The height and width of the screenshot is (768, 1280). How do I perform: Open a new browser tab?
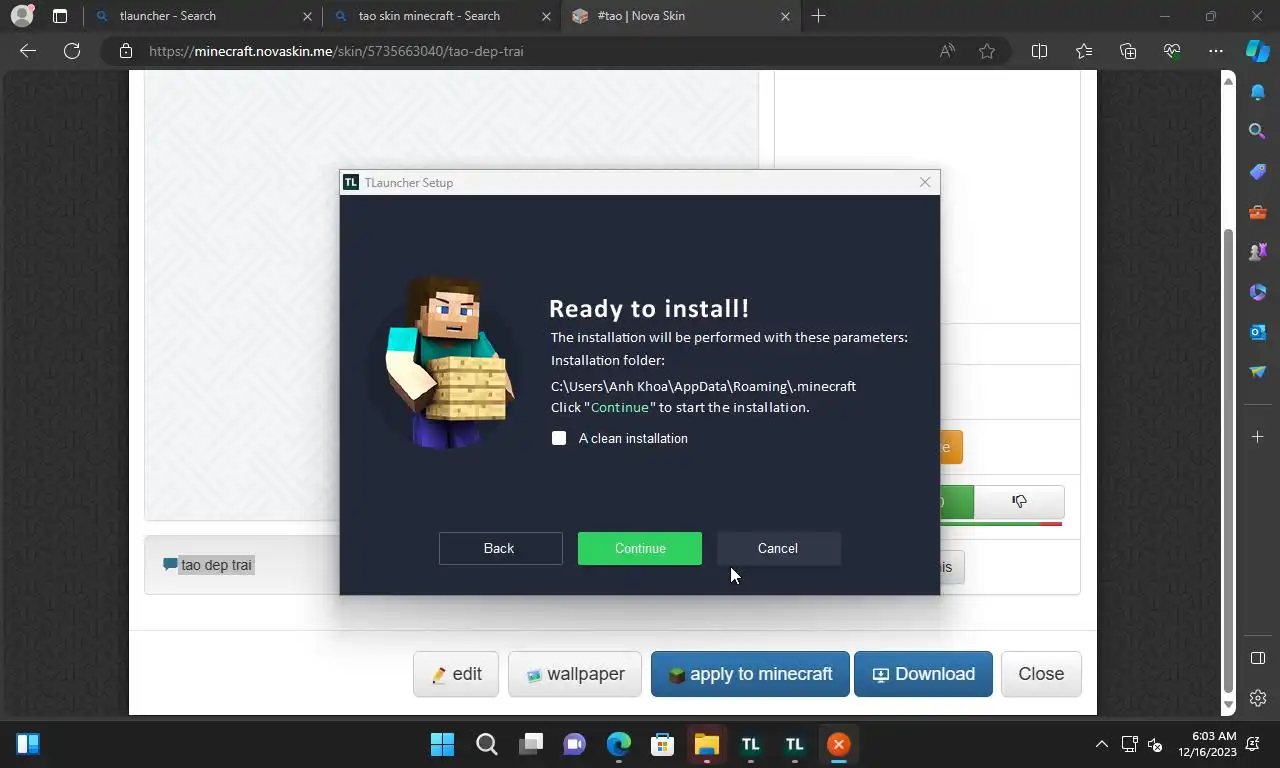pos(818,16)
